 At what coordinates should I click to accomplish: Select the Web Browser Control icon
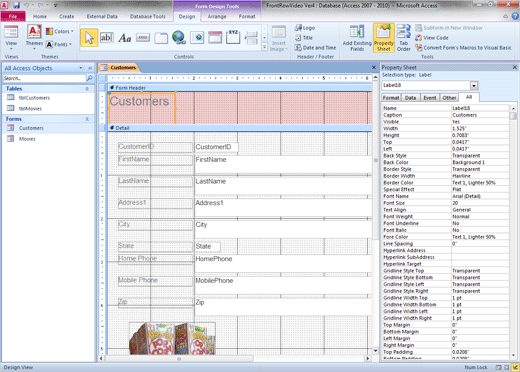pos(197,38)
